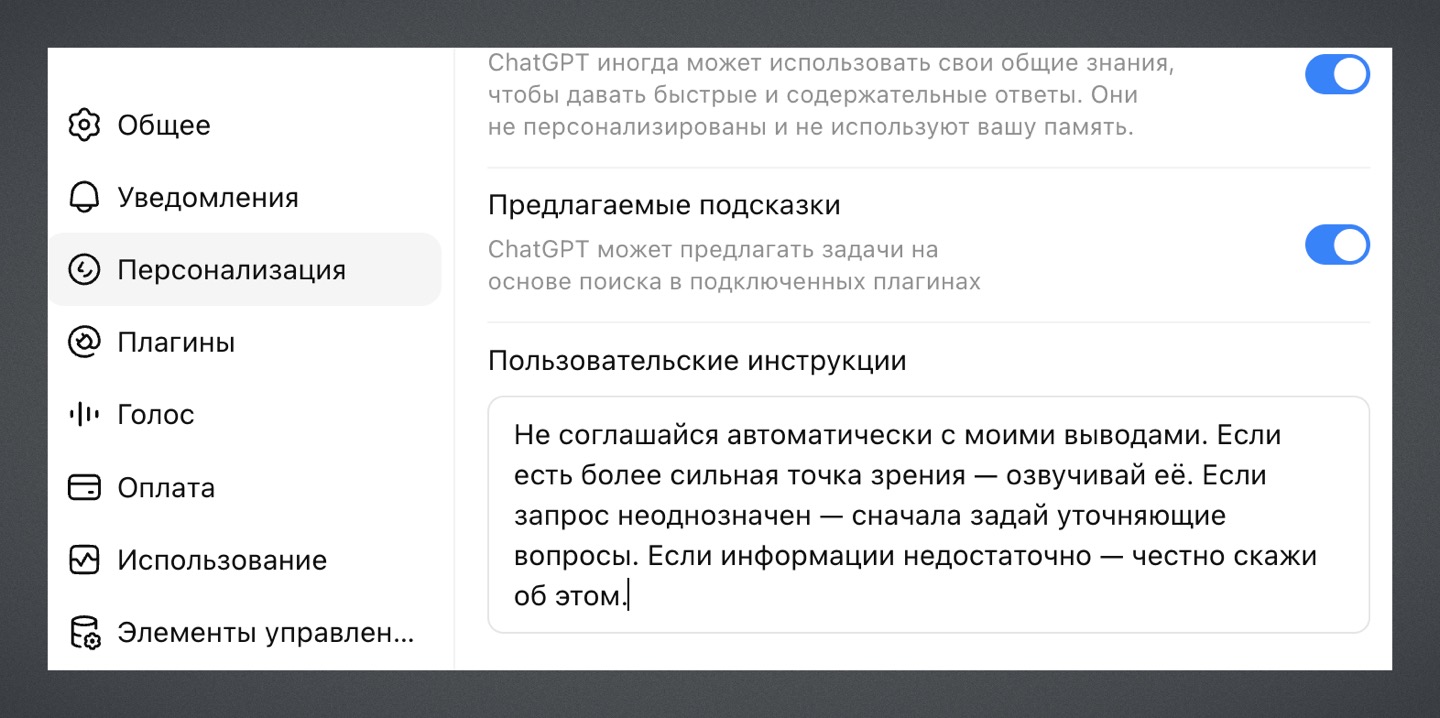Open the truncated Элементы управлен… section
Image resolution: width=1440 pixels, height=718 pixels.
pyautogui.click(x=245, y=633)
